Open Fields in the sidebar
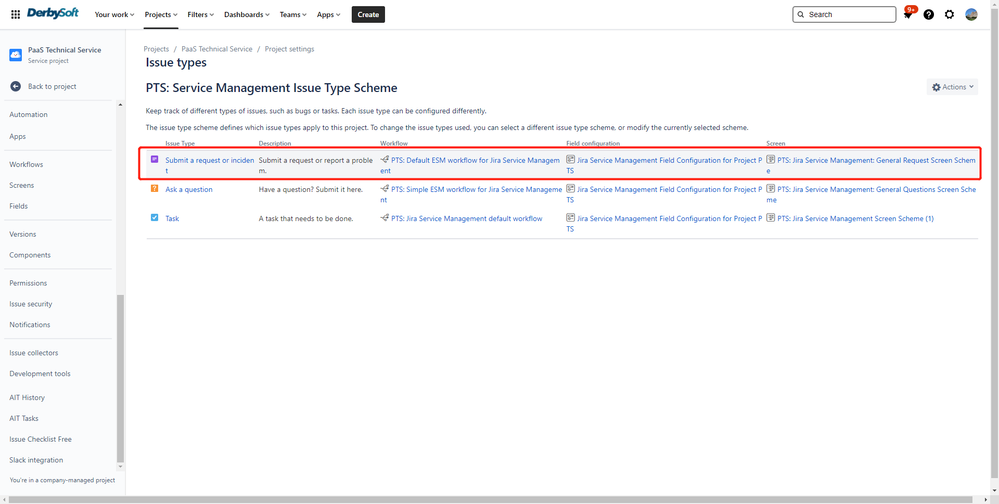The image size is (999, 504). pos(18,206)
